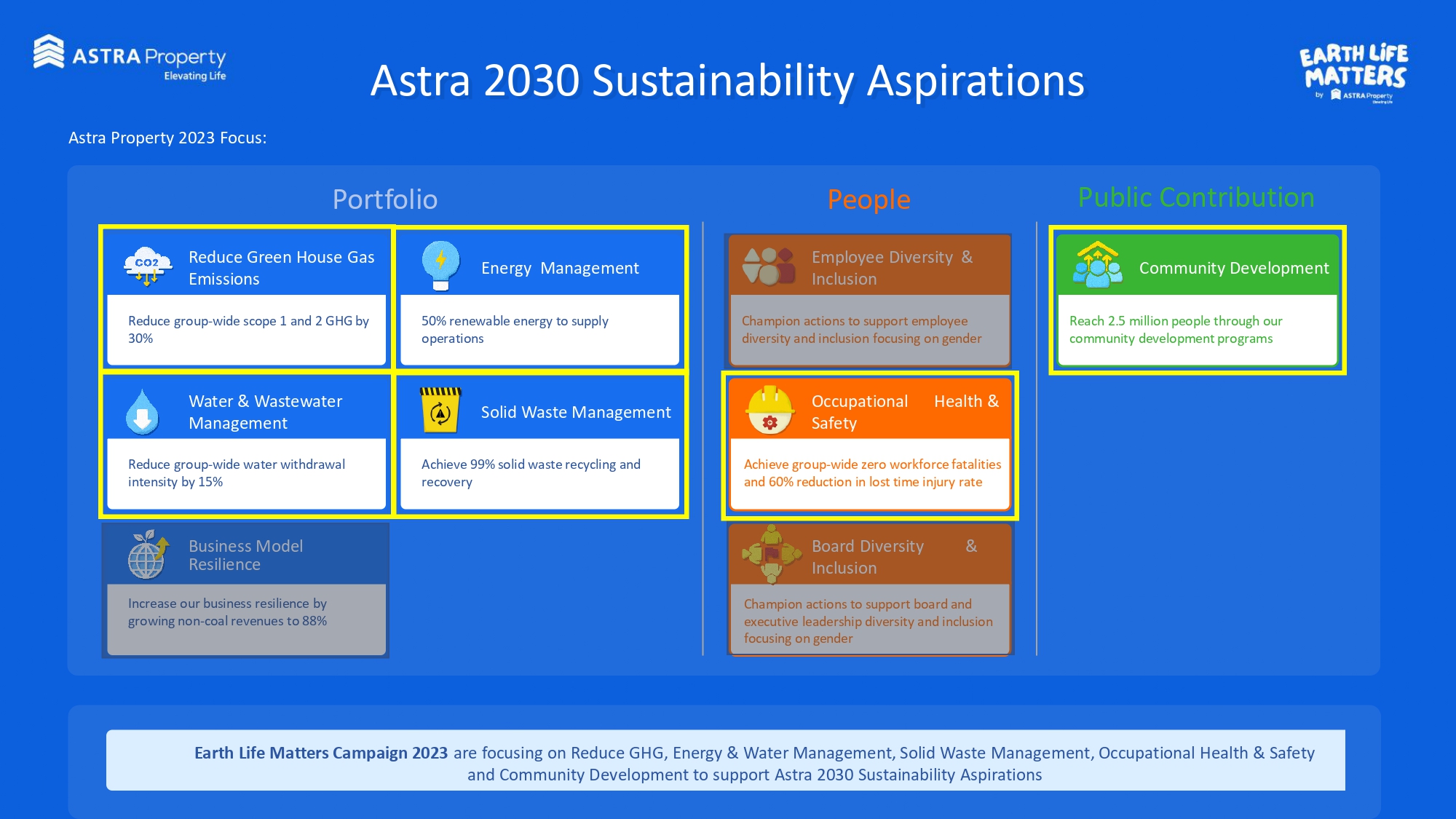Click the Earth Life Matters logo
1456x819 pixels.
click(x=1353, y=73)
